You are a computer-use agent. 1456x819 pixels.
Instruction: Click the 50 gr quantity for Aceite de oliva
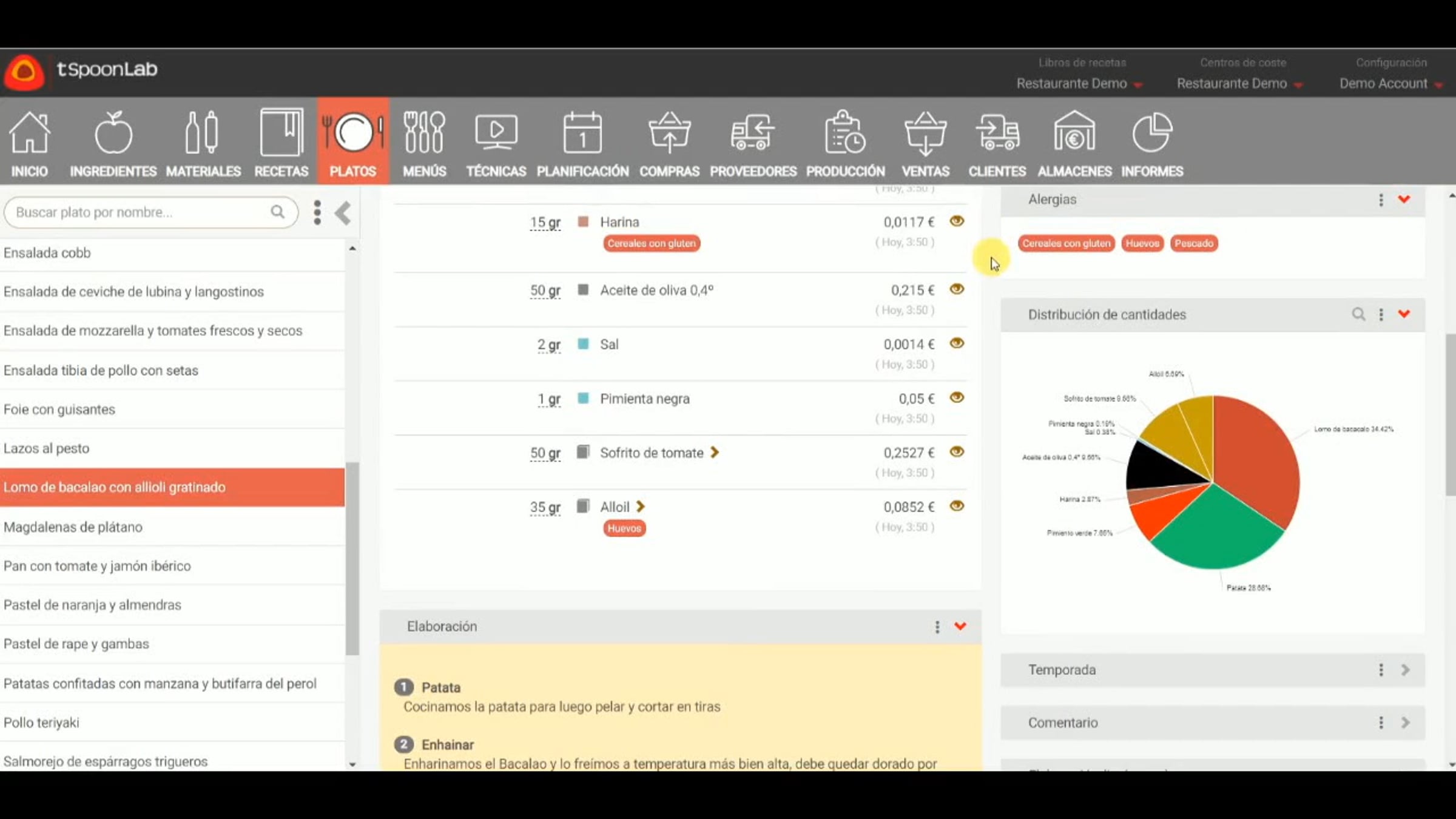[x=545, y=291]
